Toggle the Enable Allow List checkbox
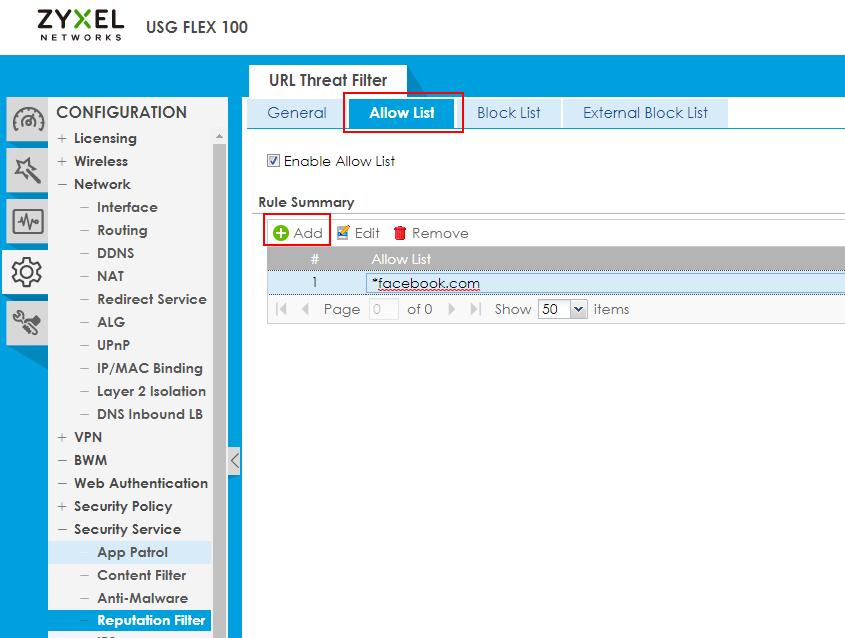 click(x=273, y=161)
